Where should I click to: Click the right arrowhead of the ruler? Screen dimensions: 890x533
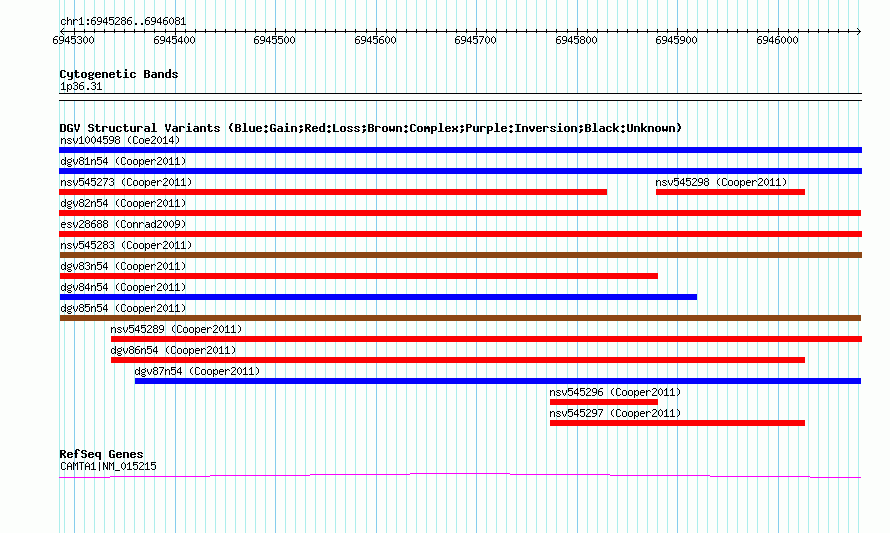[x=859, y=31]
